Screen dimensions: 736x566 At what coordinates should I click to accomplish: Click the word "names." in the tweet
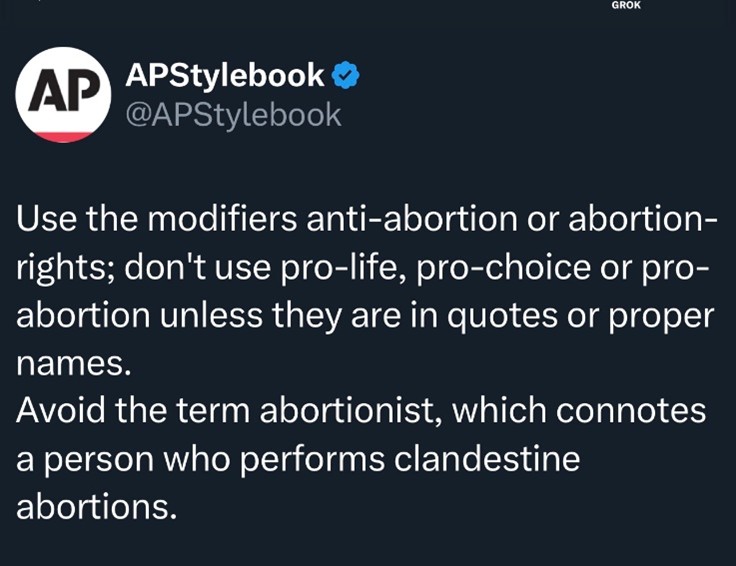tap(75, 363)
